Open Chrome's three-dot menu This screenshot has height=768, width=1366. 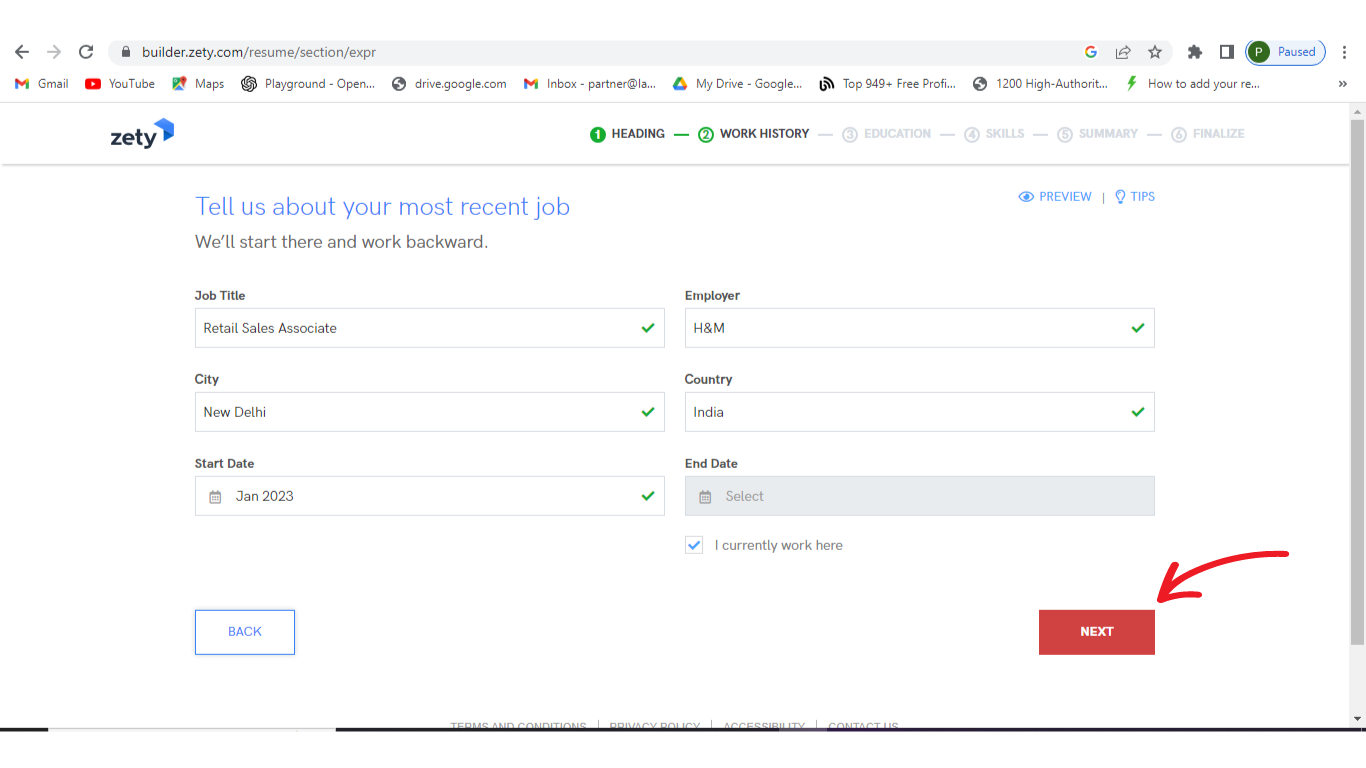pos(1345,52)
